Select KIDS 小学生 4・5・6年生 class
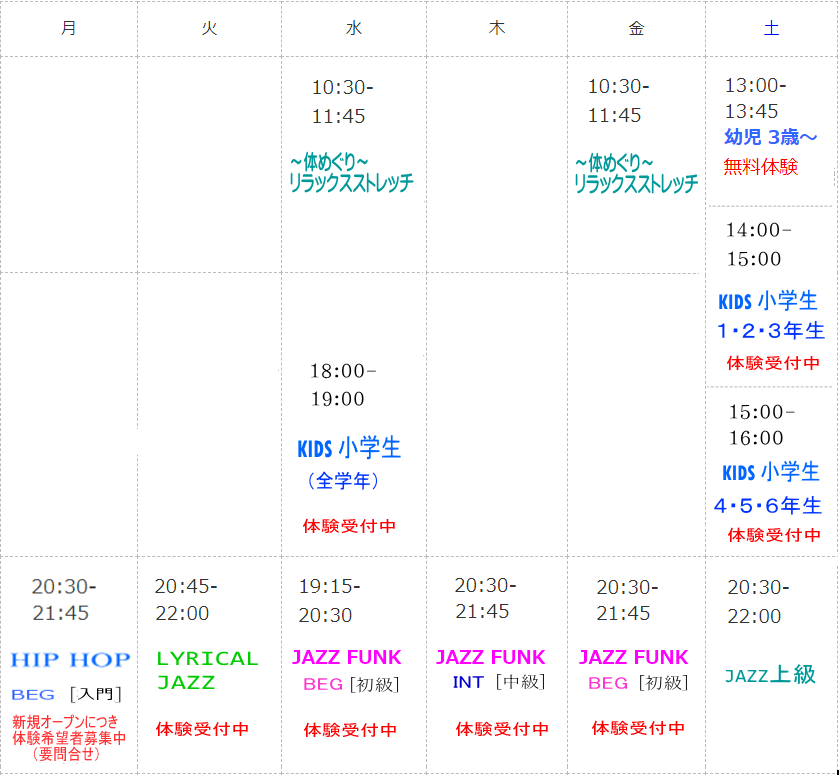Viewport: 839px width, 775px height. 771,488
